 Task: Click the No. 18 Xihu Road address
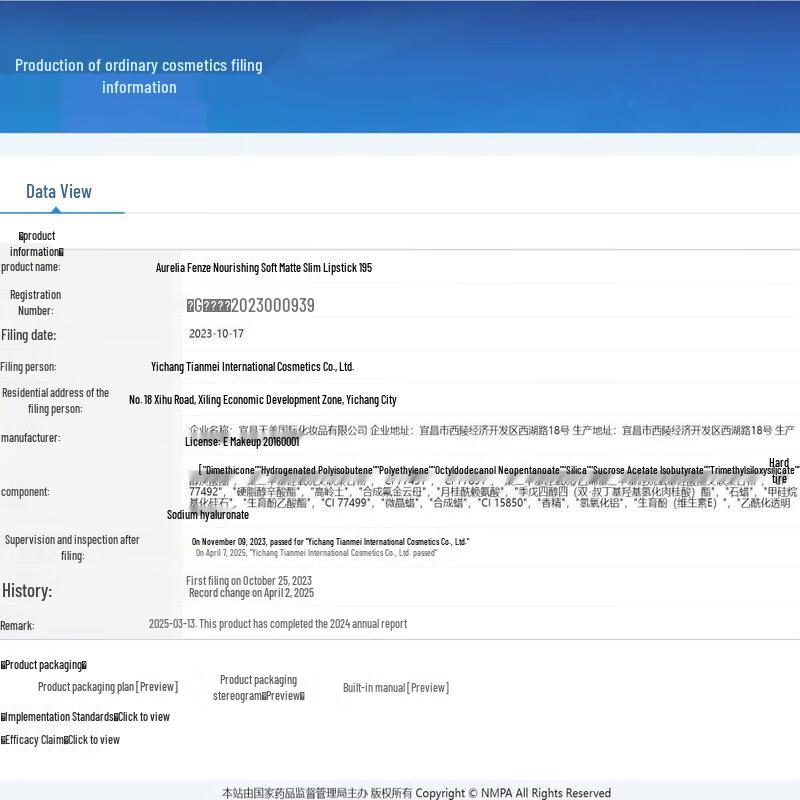click(263, 400)
